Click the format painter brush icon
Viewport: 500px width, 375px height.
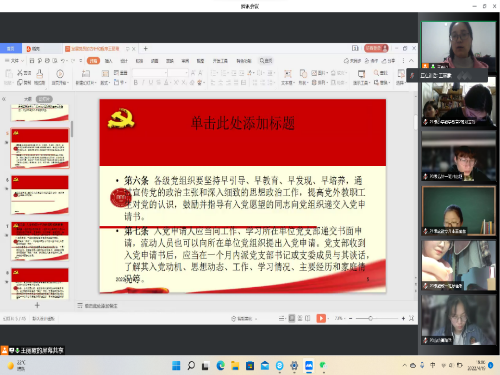point(40,73)
